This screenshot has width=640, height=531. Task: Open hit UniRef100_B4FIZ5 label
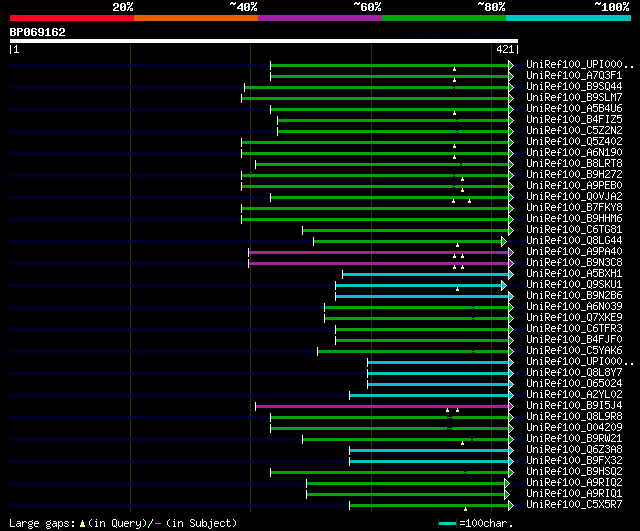(x=574, y=120)
